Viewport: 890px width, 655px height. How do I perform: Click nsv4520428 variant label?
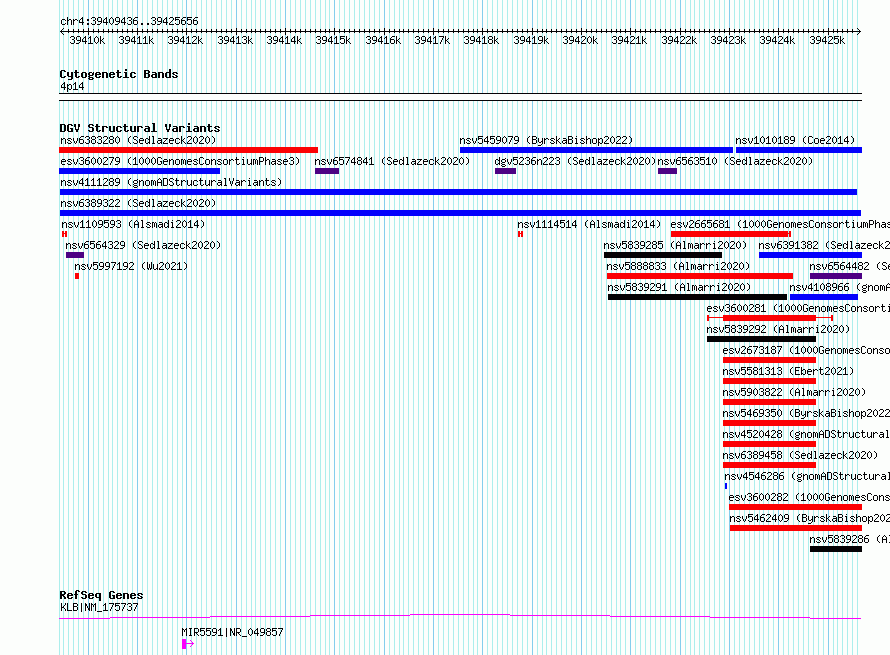pos(806,434)
